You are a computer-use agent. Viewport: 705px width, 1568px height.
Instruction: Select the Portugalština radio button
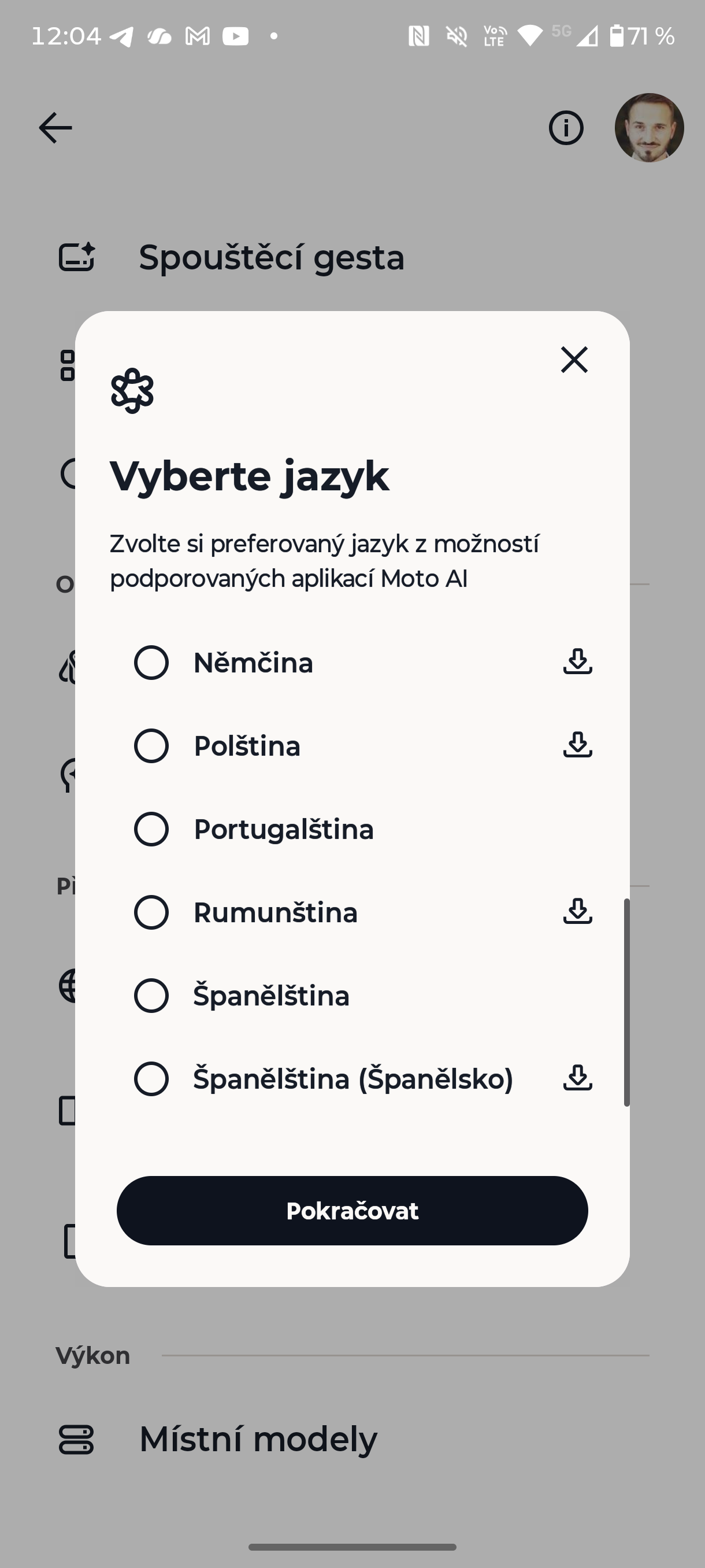(151, 829)
